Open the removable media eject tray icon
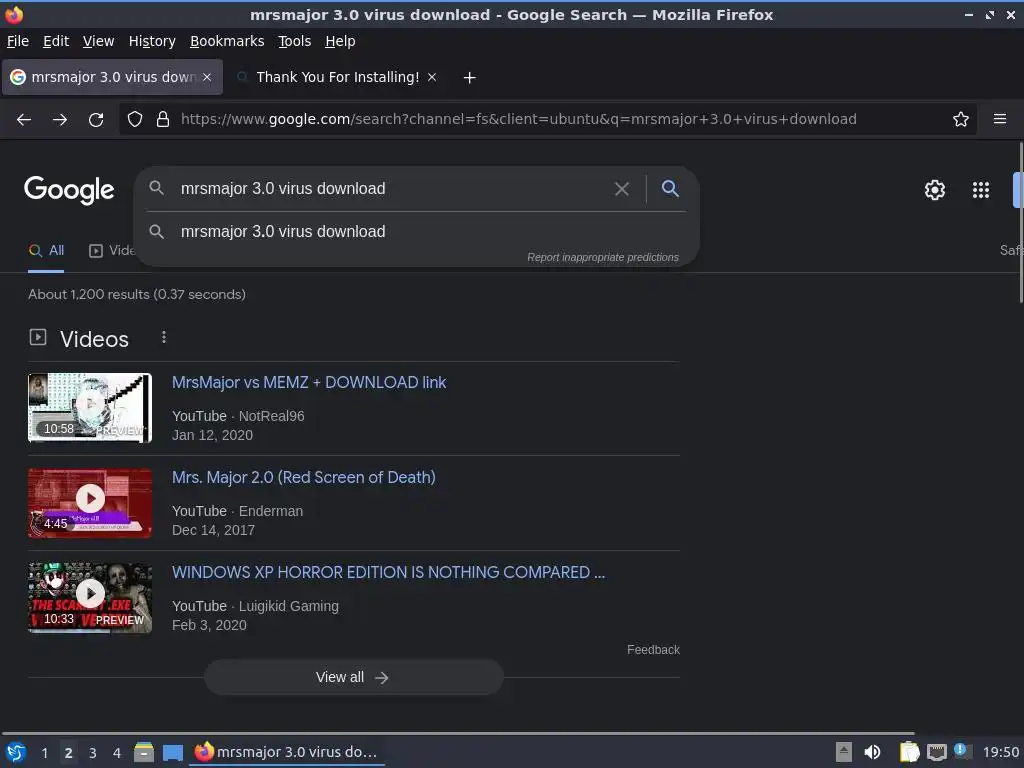Viewport: 1024px width, 768px height. (x=844, y=752)
